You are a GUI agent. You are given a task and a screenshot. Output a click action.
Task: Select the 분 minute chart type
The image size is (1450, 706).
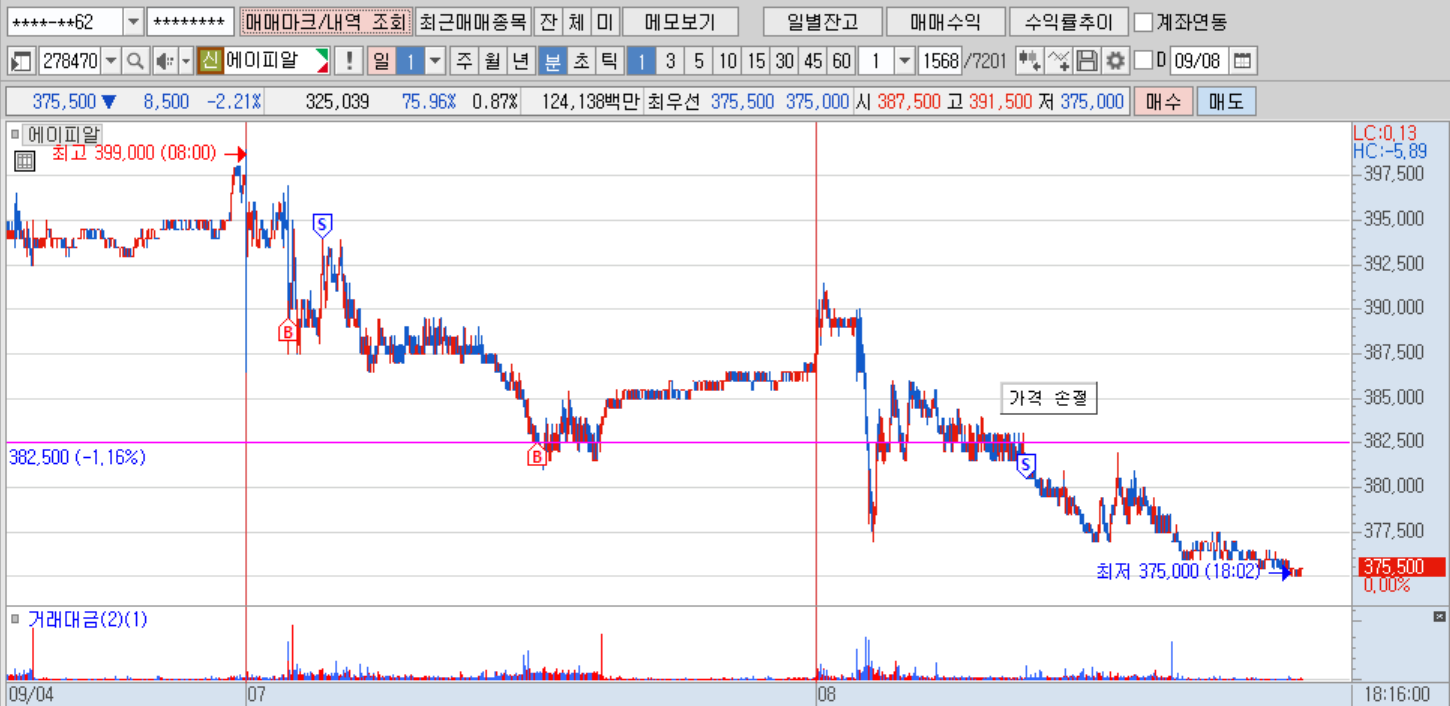click(x=551, y=61)
